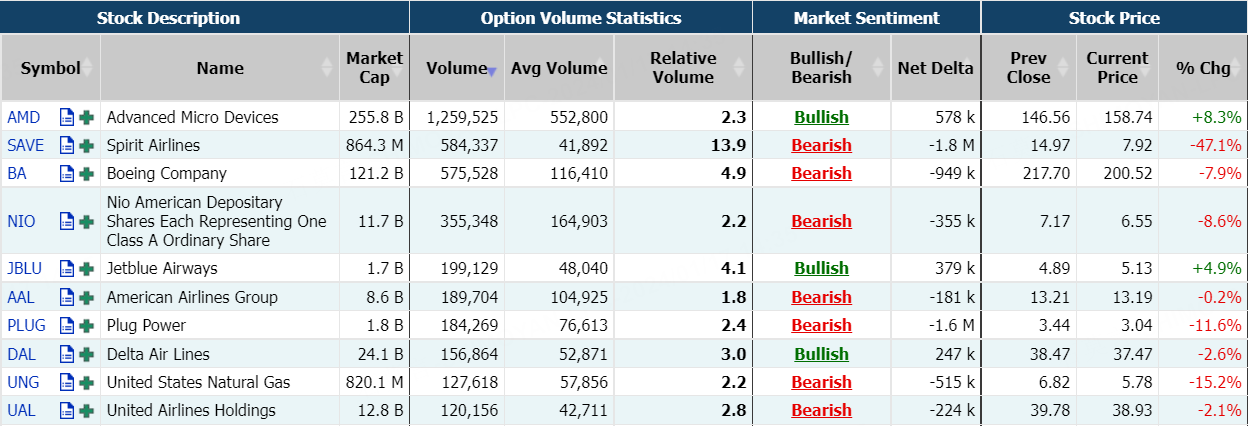Sort by the Net Delta column
Viewport: 1248px width, 426px height.
tap(935, 68)
